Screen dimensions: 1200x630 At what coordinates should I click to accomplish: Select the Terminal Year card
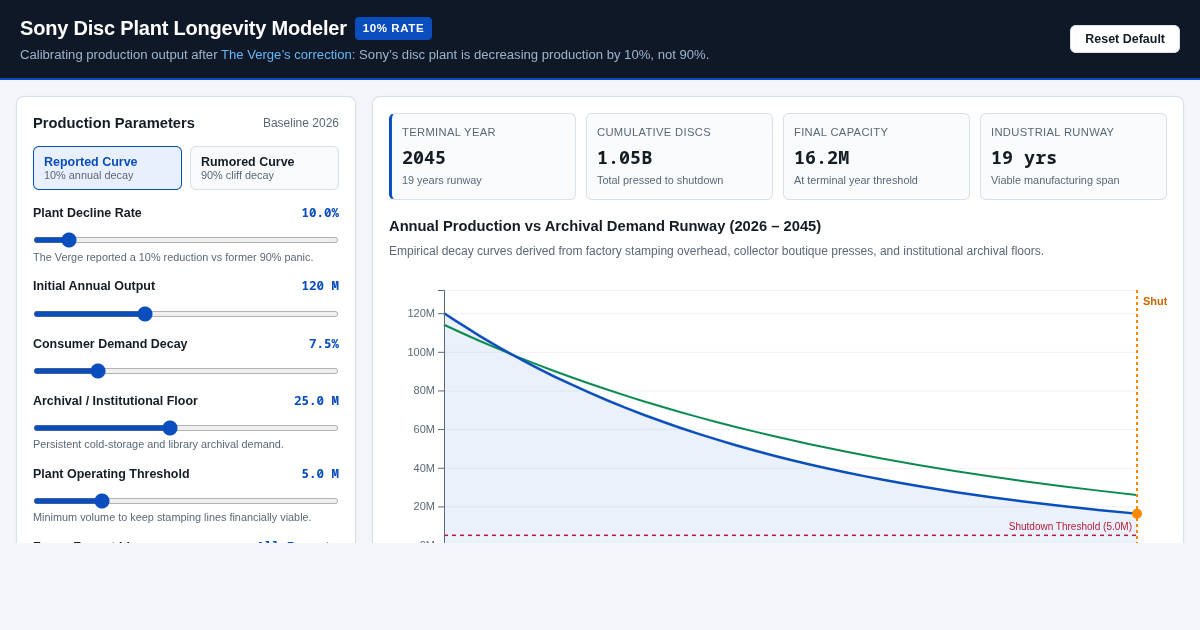(x=482, y=156)
